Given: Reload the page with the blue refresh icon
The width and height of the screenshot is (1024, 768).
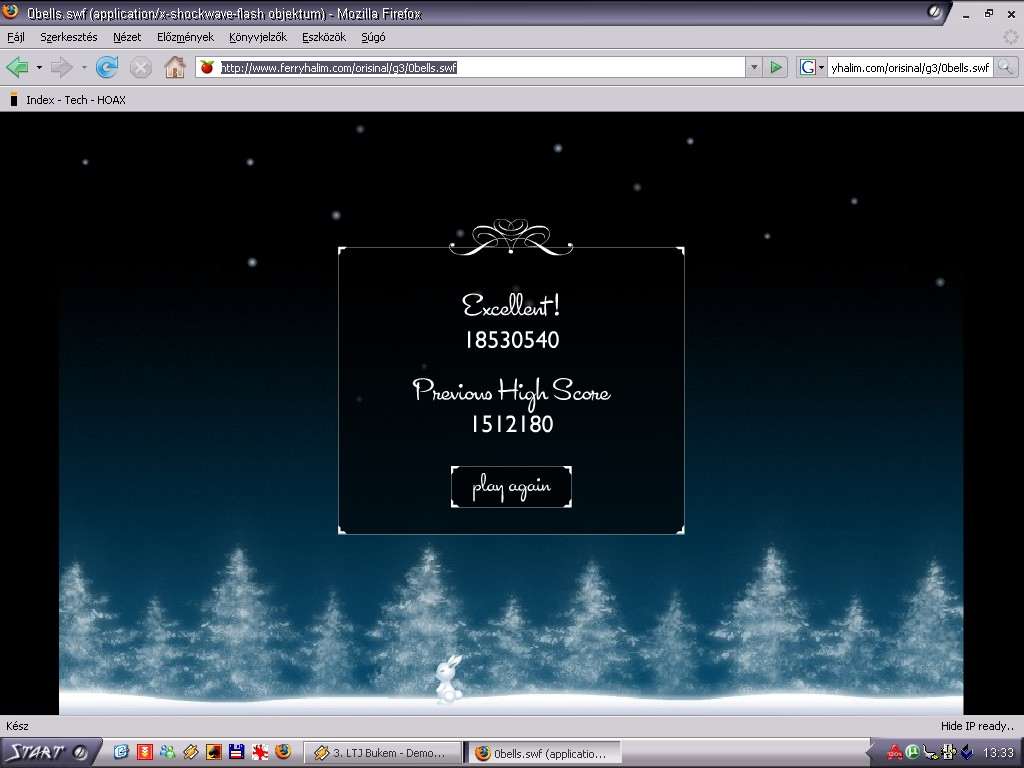Looking at the screenshot, I should [107, 67].
